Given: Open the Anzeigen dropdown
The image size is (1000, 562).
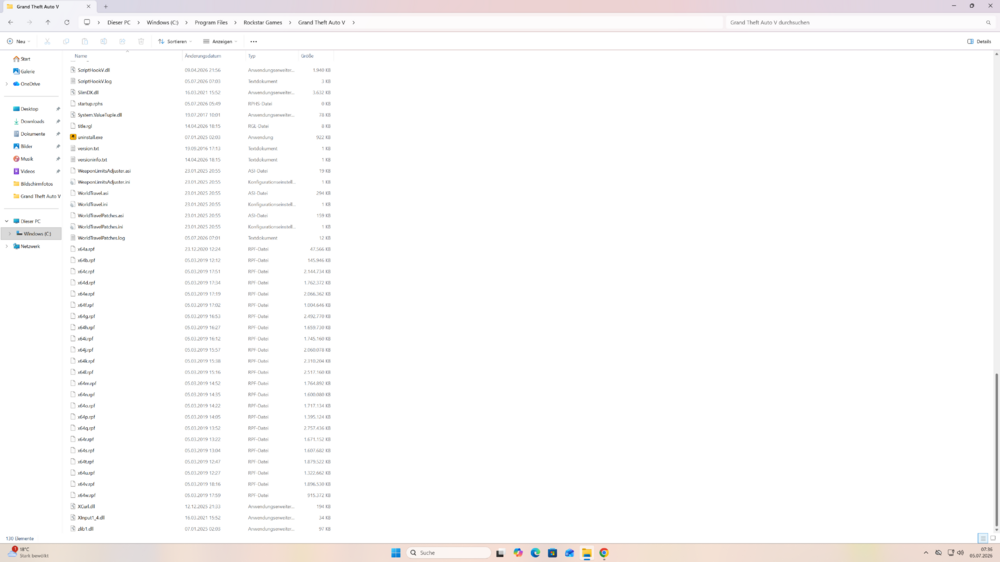Looking at the screenshot, I should point(220,41).
